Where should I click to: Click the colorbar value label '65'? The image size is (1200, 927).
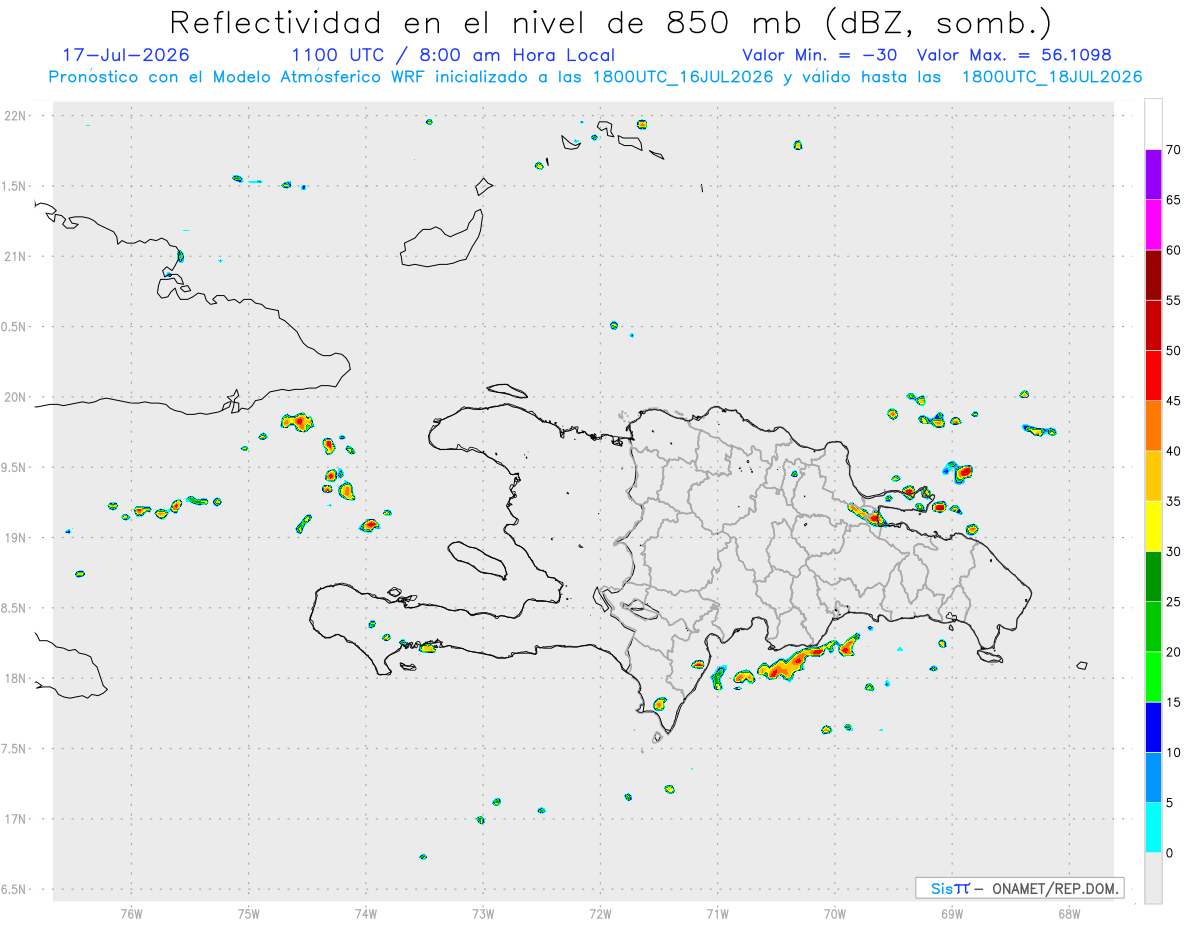point(1173,200)
